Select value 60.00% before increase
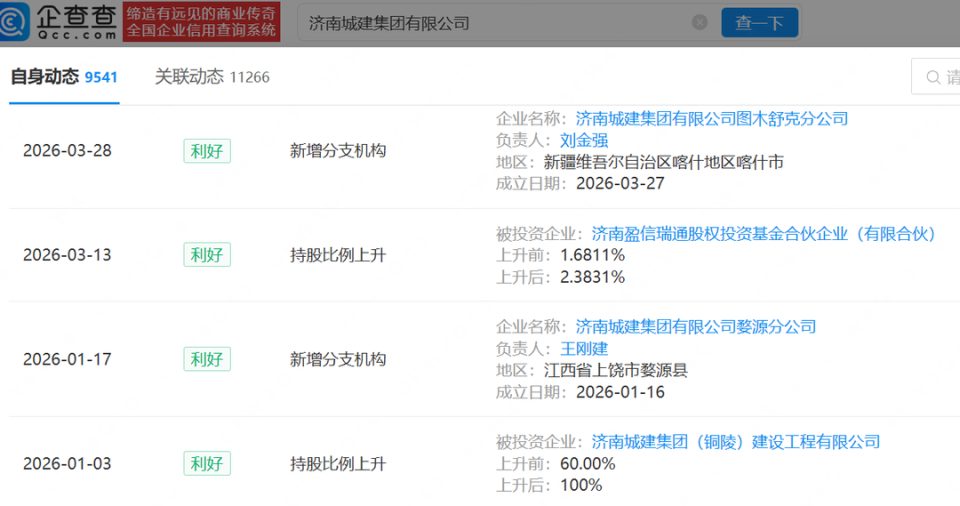The height and width of the screenshot is (506, 960). 587,464
